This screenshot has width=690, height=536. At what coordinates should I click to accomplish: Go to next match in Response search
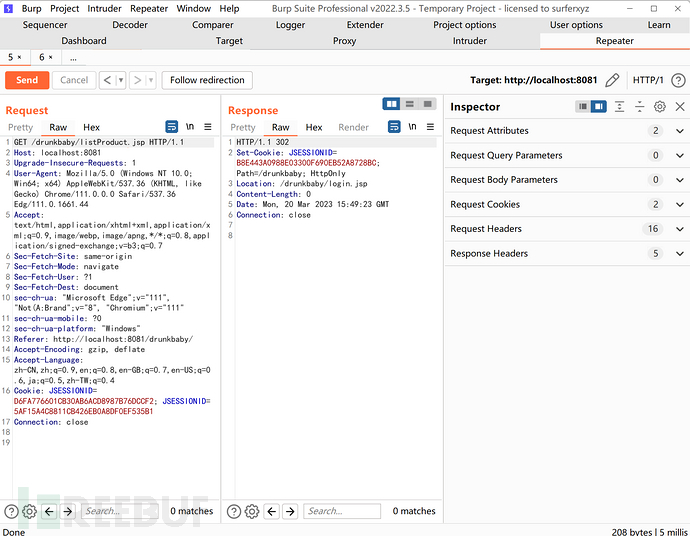coord(290,511)
